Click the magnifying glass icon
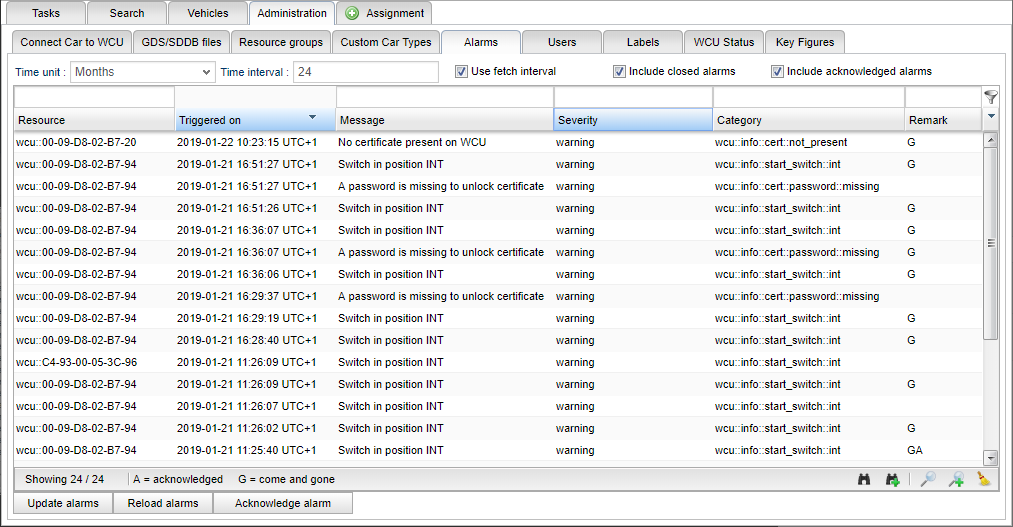 tap(928, 480)
